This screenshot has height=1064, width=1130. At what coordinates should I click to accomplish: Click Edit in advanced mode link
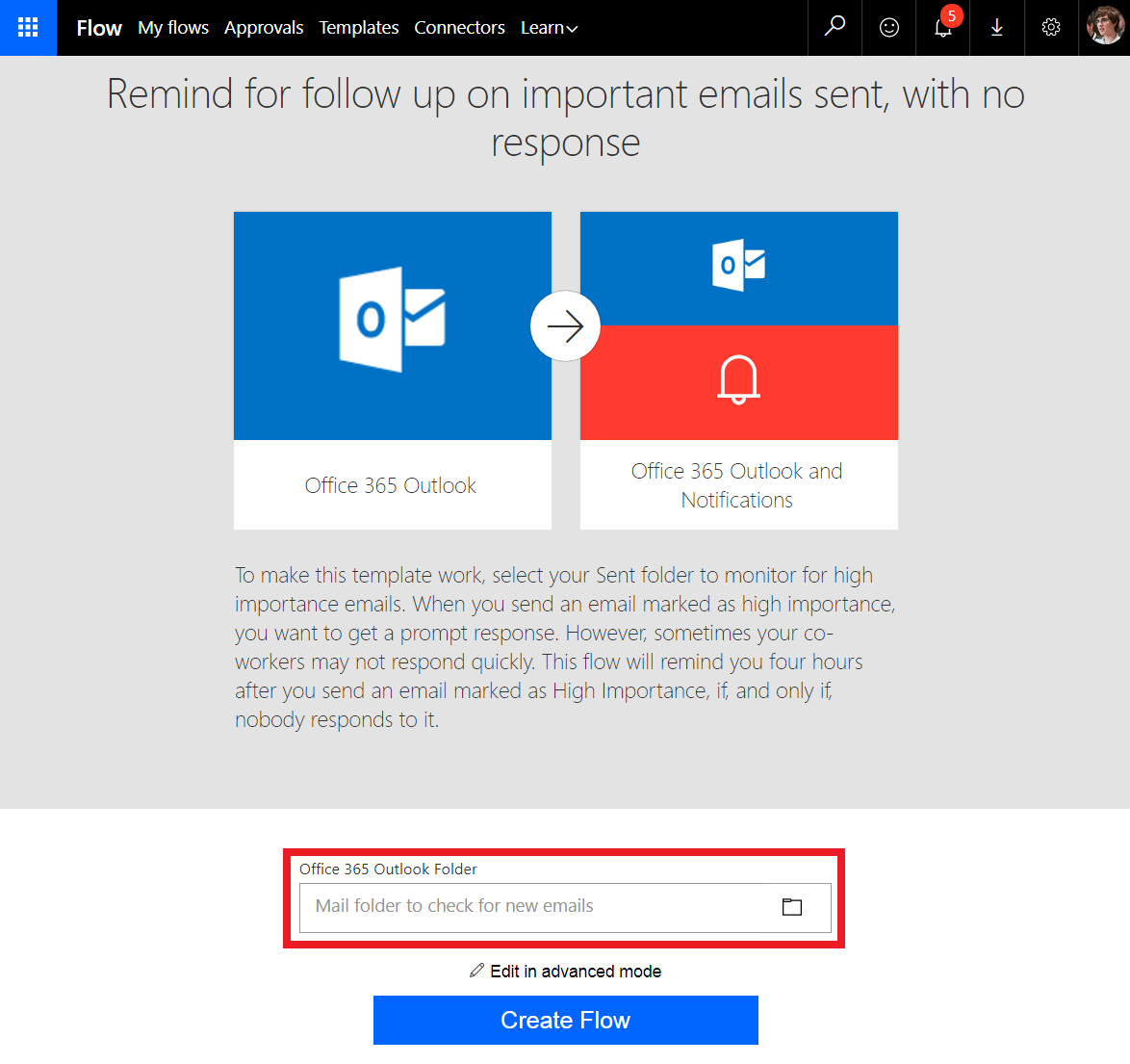566,971
